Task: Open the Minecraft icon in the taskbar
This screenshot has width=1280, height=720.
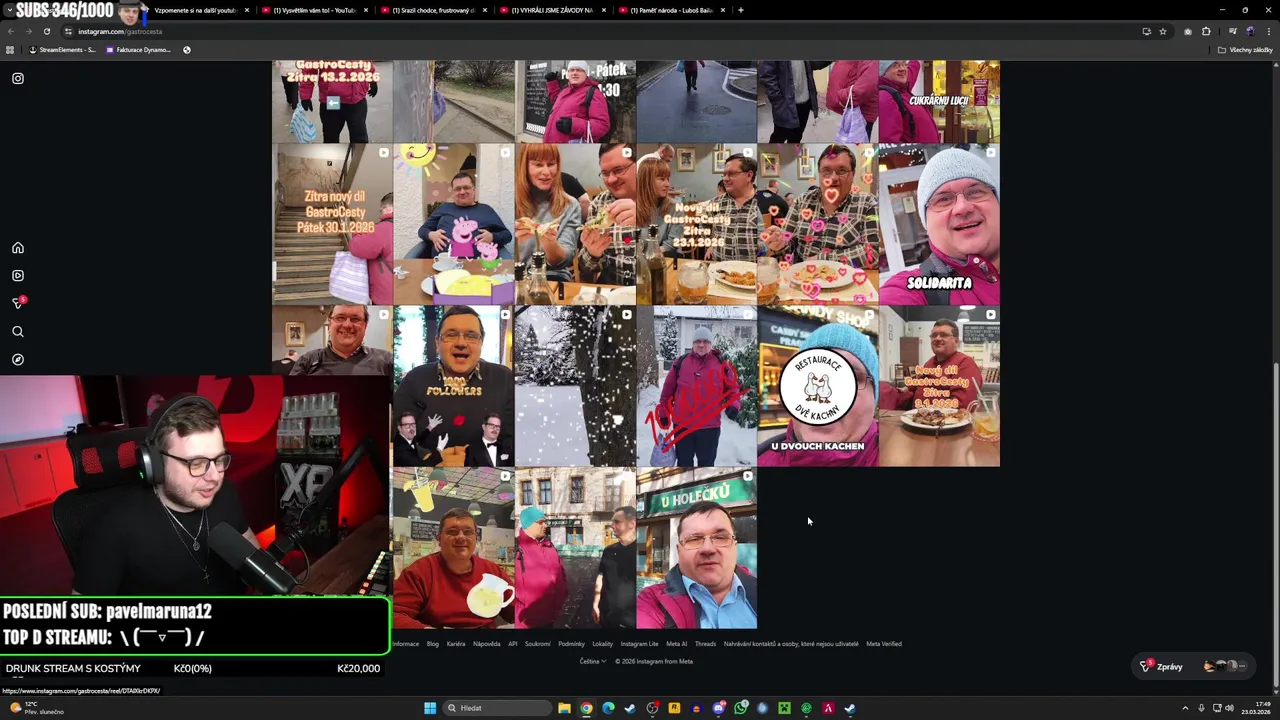Action: pyautogui.click(x=784, y=708)
